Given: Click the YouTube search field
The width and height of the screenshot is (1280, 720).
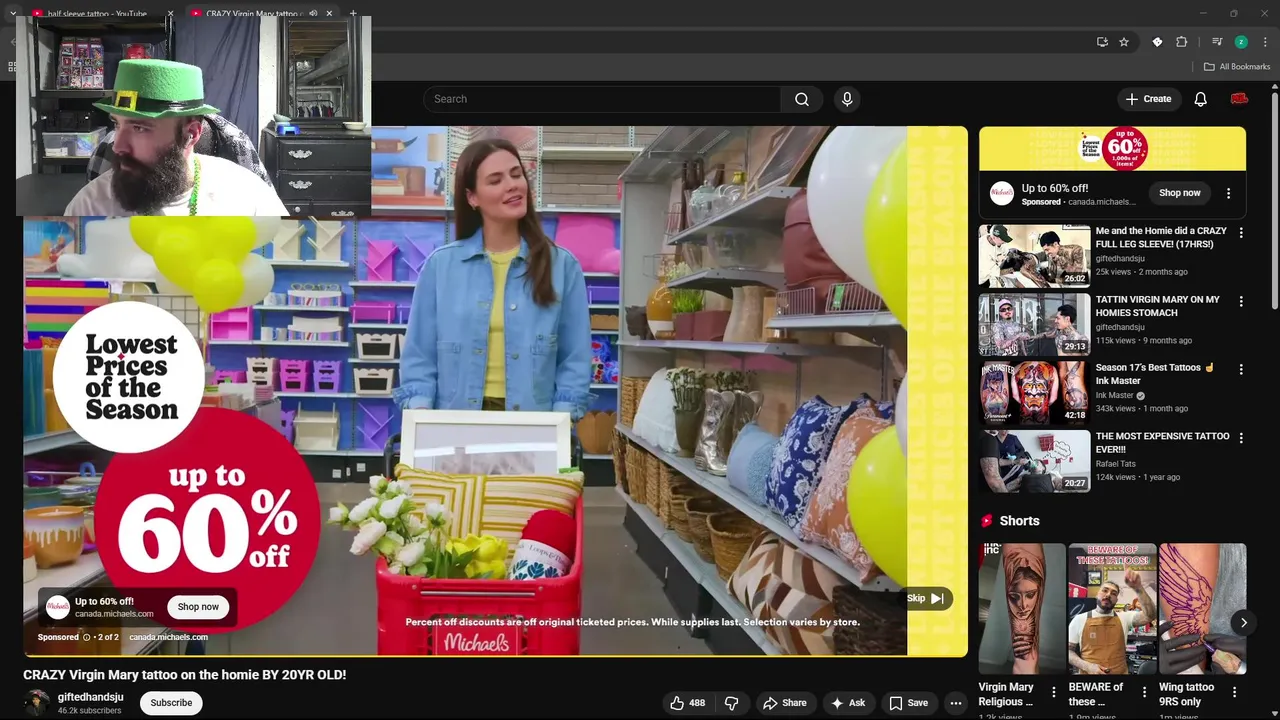Looking at the screenshot, I should coord(602,99).
